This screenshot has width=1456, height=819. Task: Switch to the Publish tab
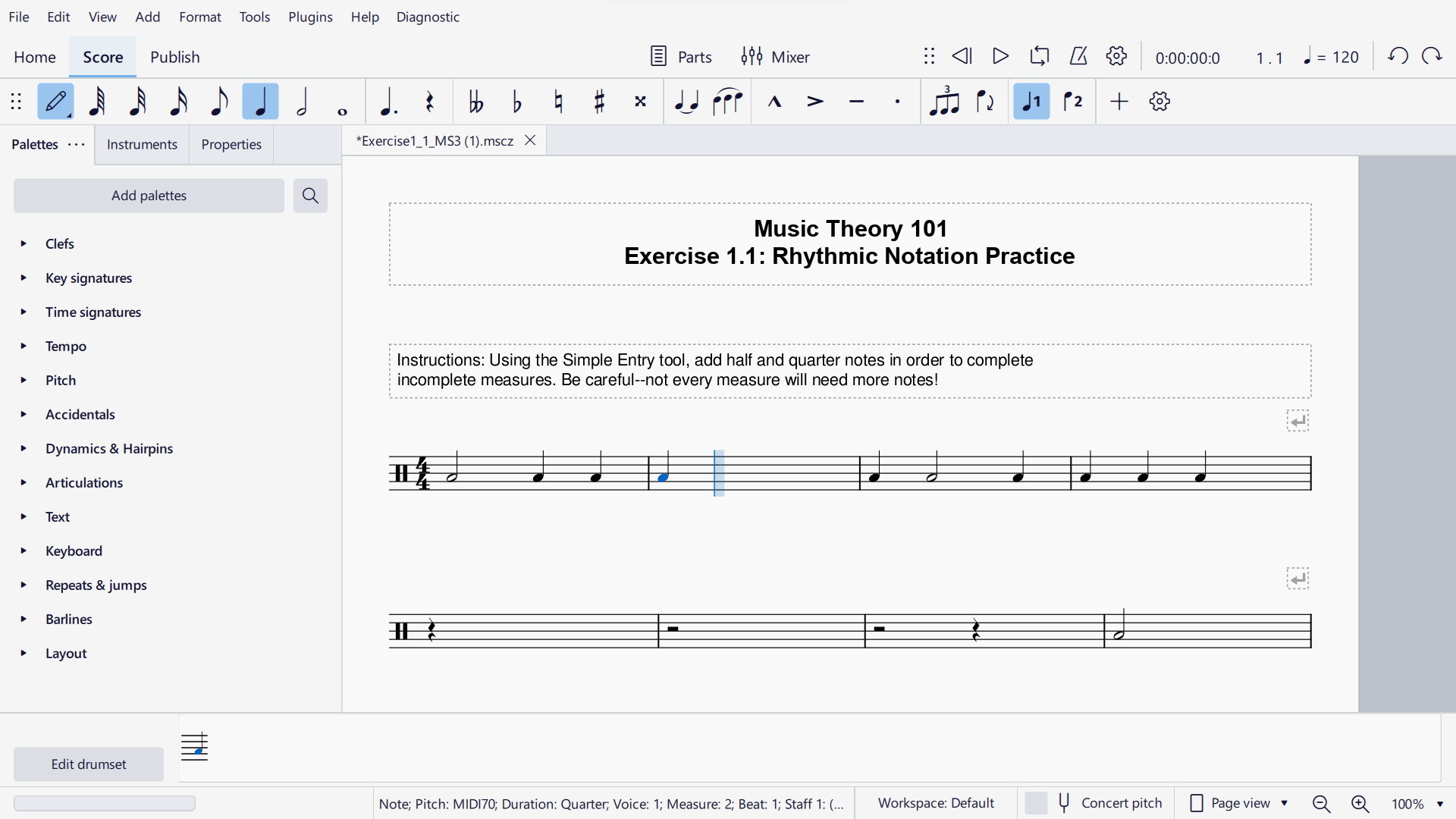click(175, 57)
